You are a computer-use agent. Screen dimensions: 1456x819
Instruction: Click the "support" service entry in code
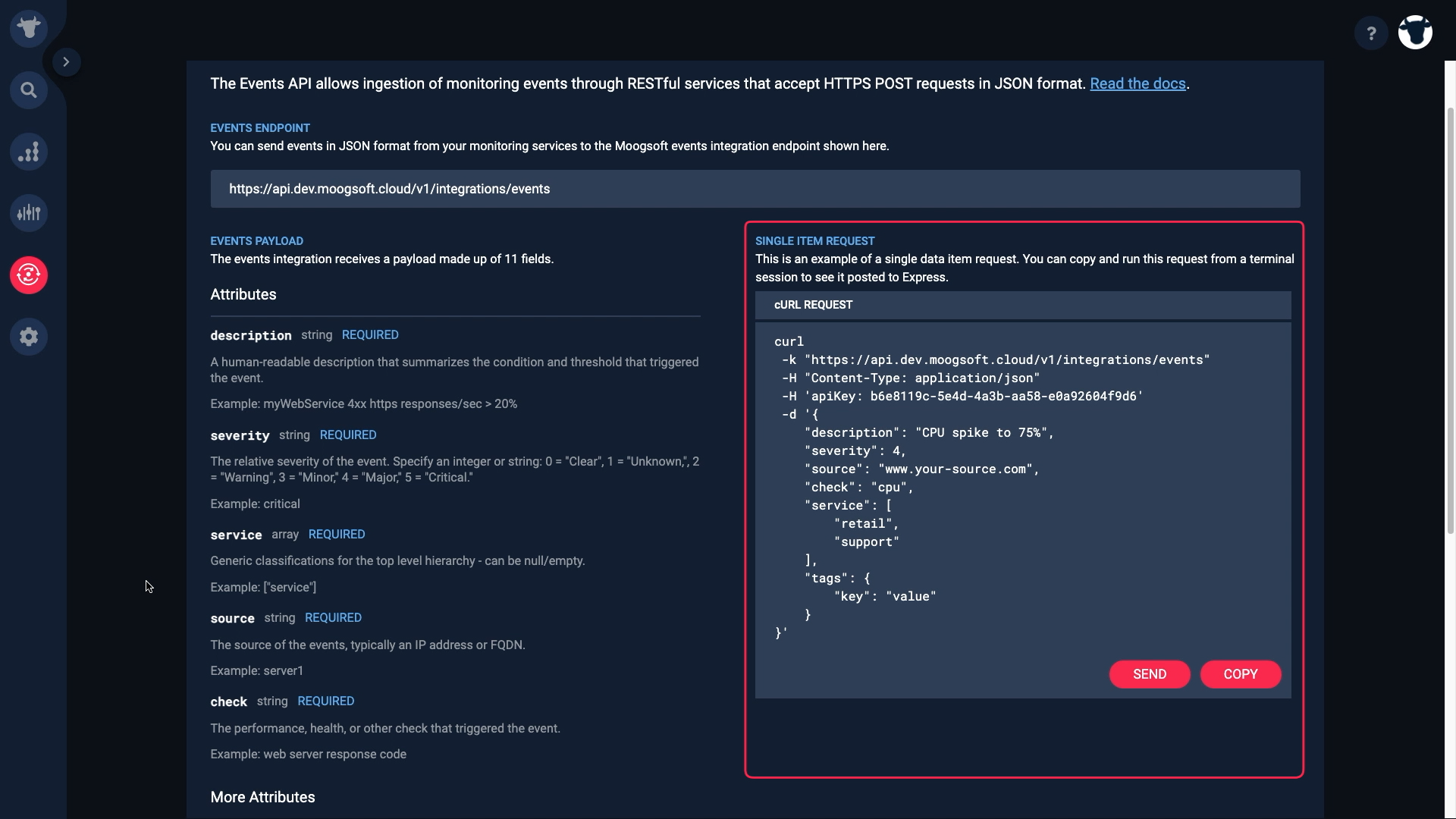pos(866,542)
